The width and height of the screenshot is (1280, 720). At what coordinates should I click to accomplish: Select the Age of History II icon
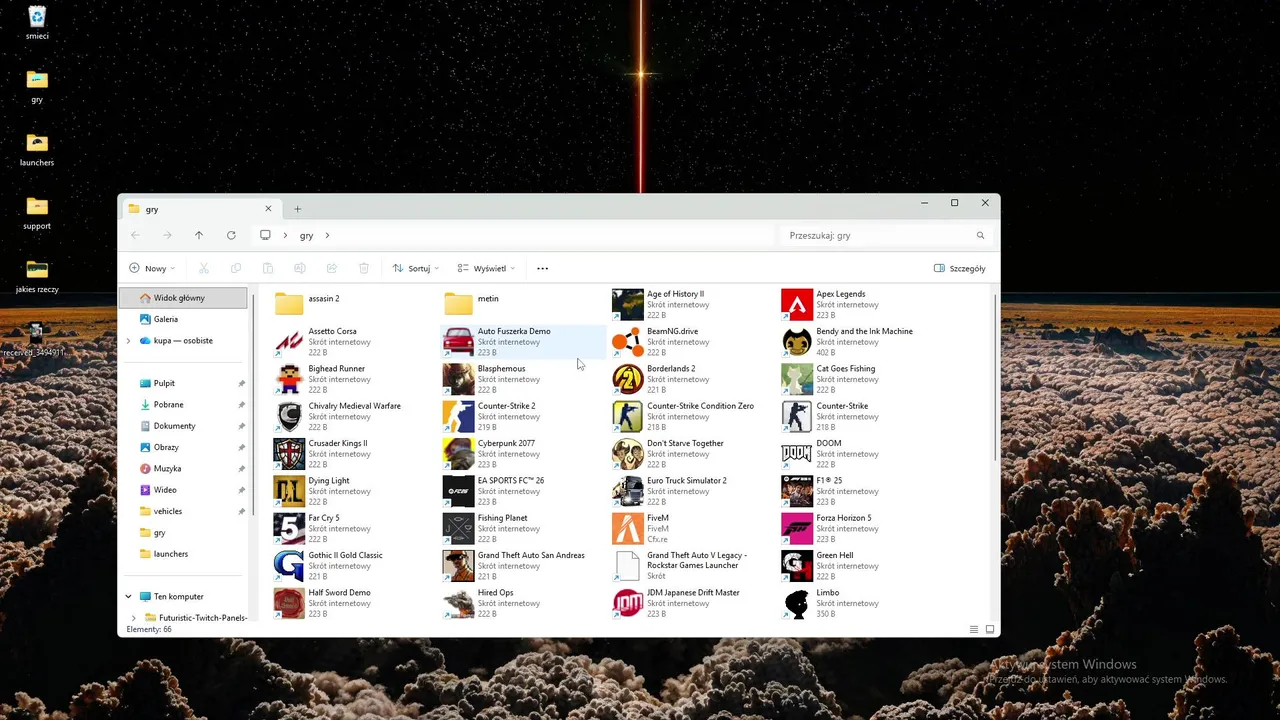pos(628,304)
